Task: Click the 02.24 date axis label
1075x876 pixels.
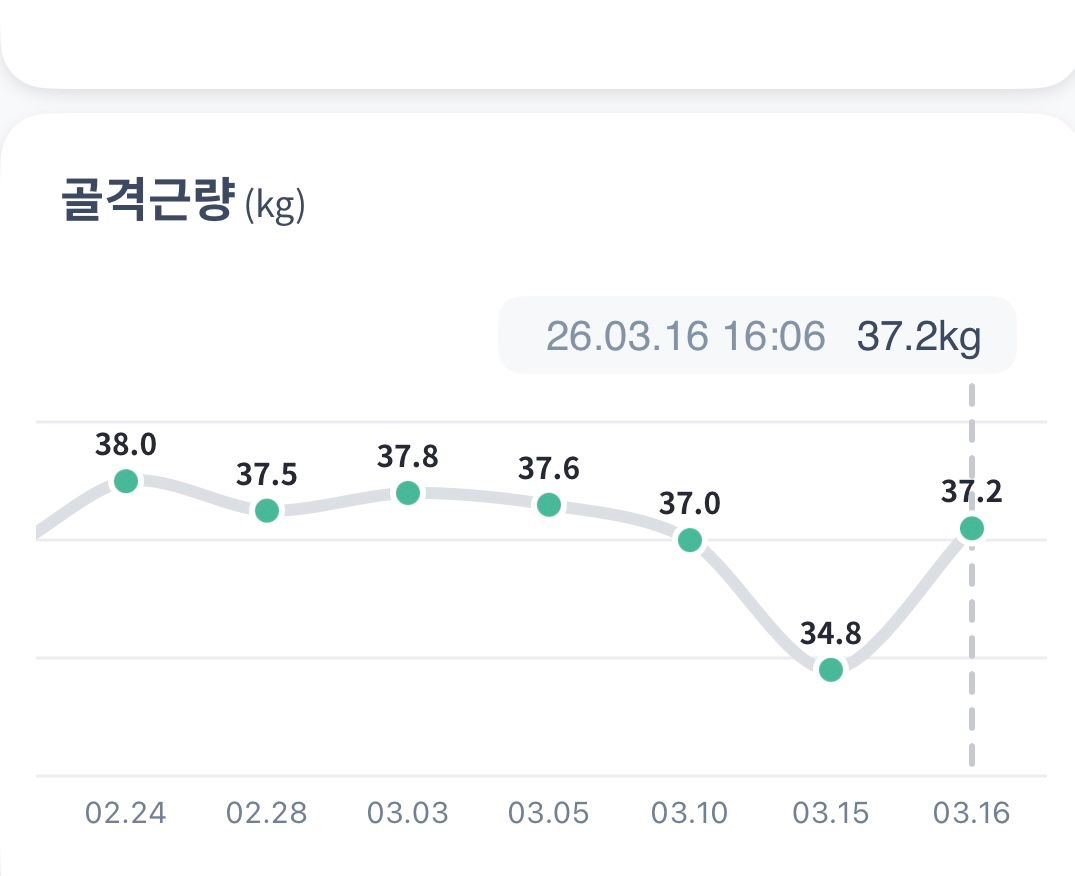Action: (x=126, y=812)
